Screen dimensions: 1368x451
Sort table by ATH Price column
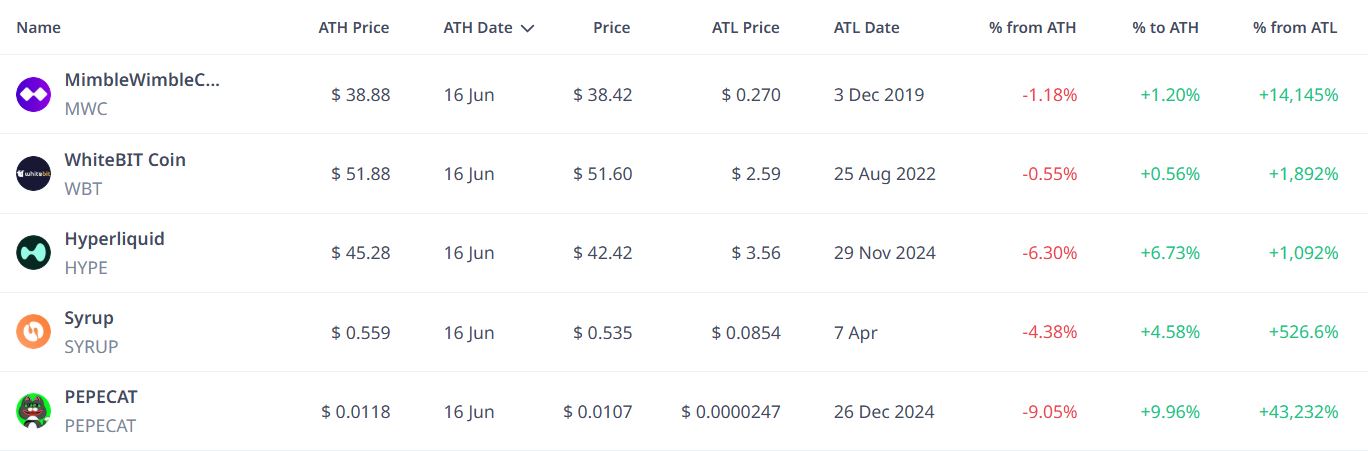coord(354,28)
